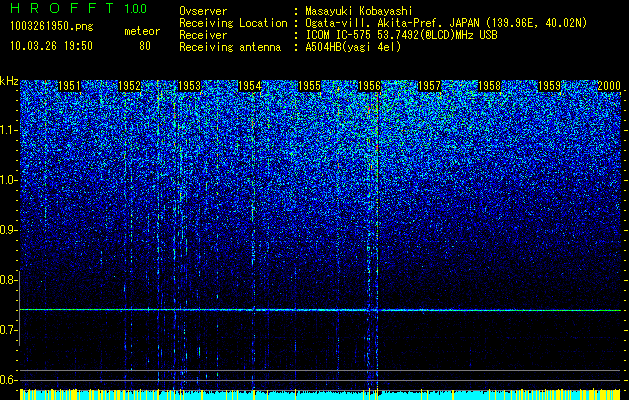Click the 1958 time marker
Image resolution: width=629 pixels, height=400 pixels.
[489, 86]
